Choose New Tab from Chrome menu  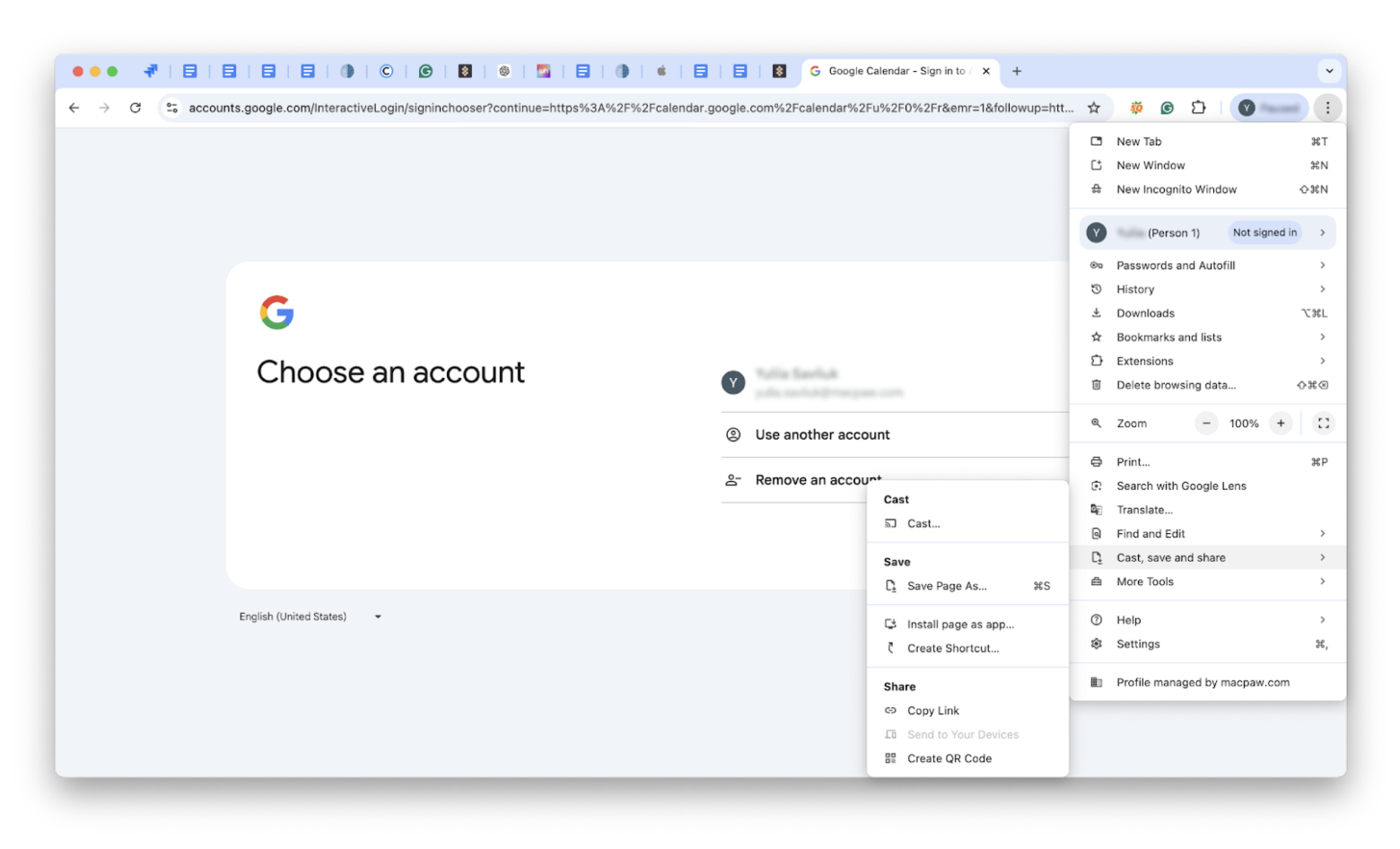pyautogui.click(x=1208, y=142)
